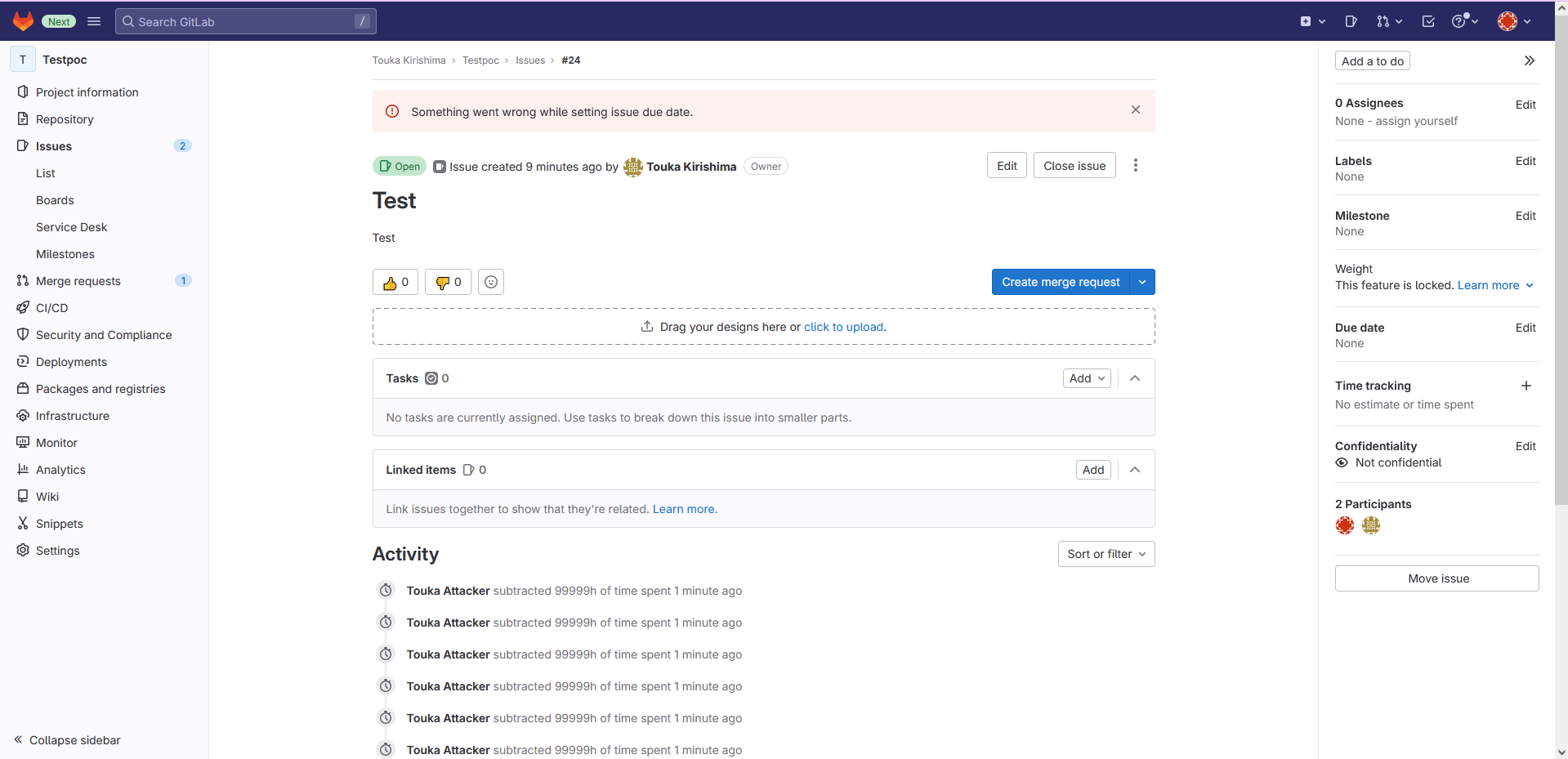Click the 'click to upload' link
Image resolution: width=1568 pixels, height=759 pixels.
(x=843, y=327)
